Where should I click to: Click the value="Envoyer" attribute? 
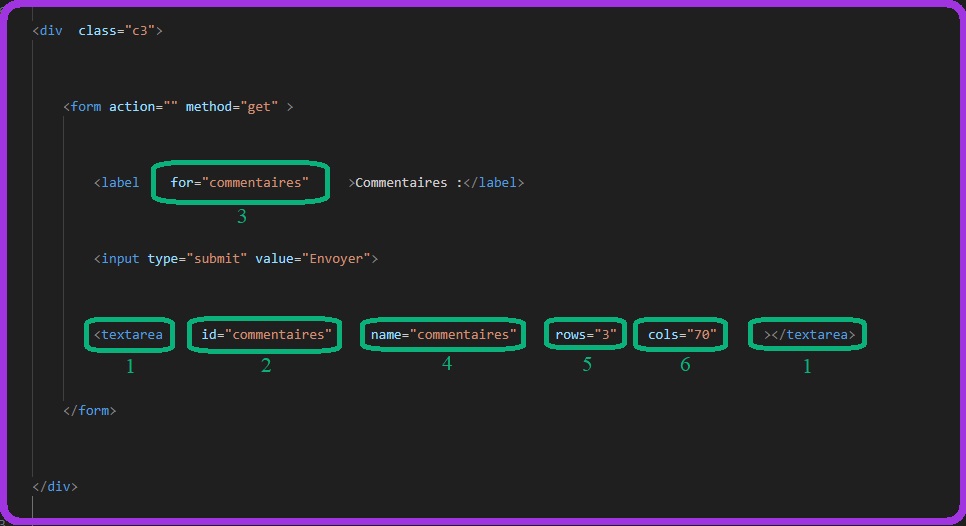point(313,258)
